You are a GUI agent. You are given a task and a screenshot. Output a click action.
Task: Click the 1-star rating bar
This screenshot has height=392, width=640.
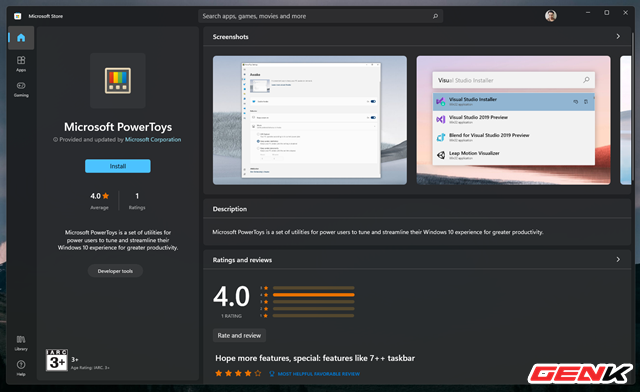pos(313,316)
